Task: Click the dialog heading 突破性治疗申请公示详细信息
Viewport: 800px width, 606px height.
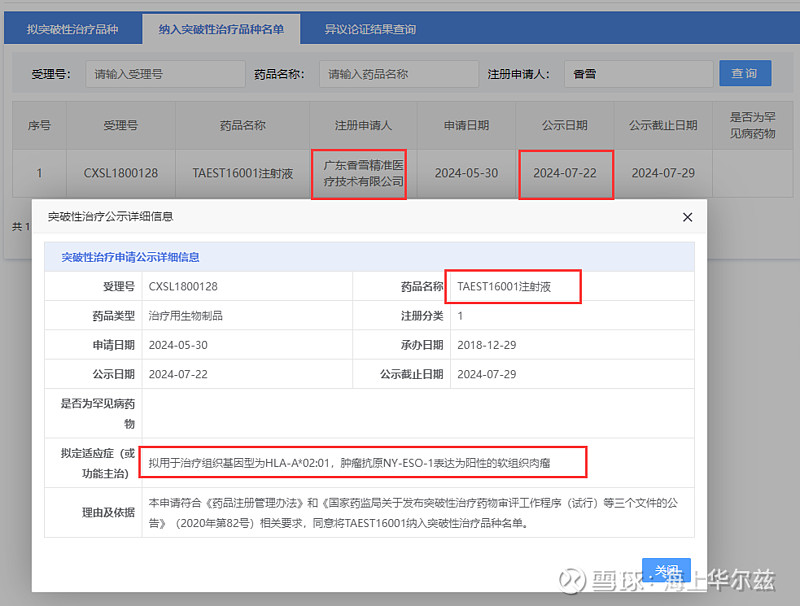Action: pos(131,257)
